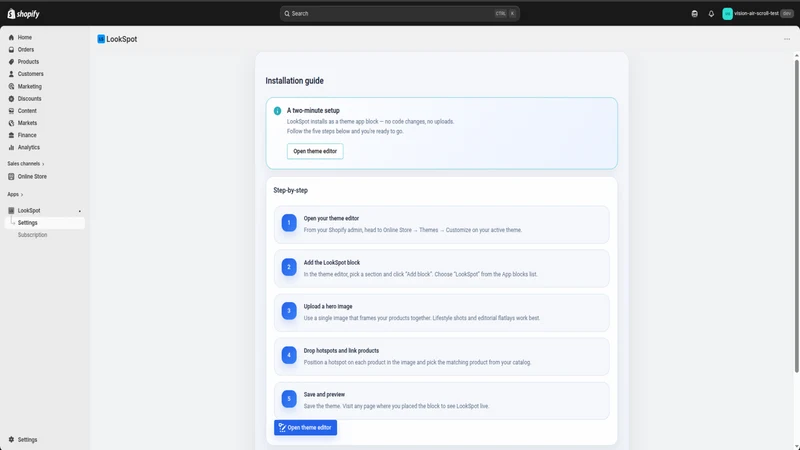Click the Upload a hero image step
The height and width of the screenshot is (450, 800).
(x=441, y=313)
